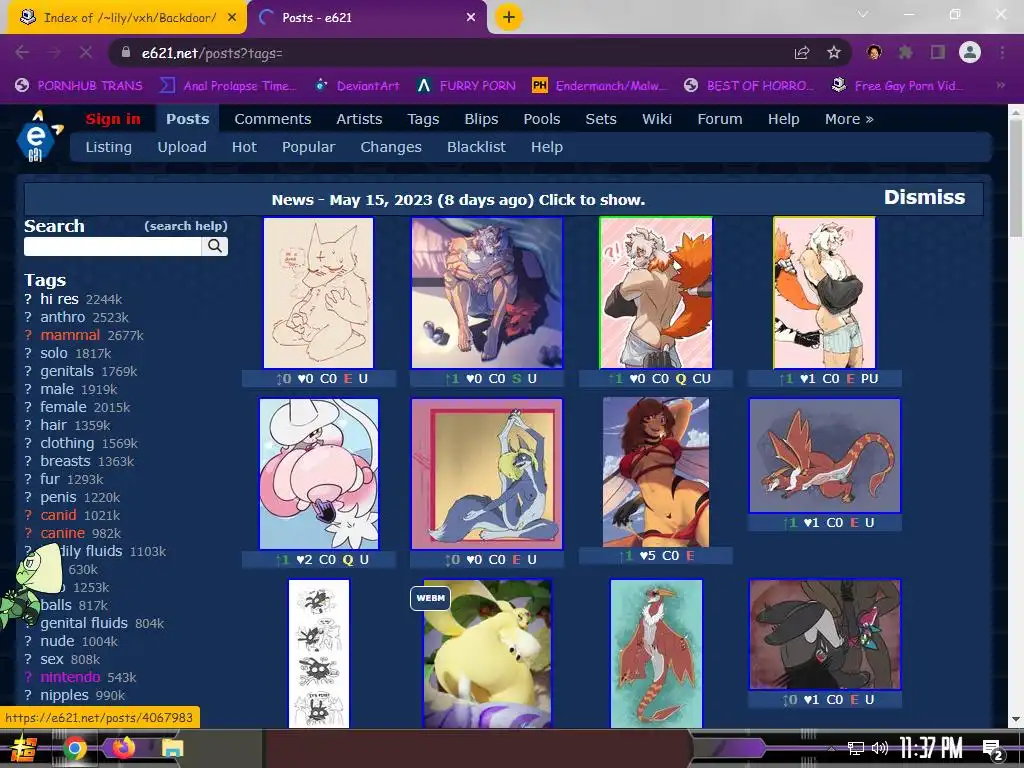The width and height of the screenshot is (1024, 768).
Task: Close the 'Index of /~lily/vxh/Backdoor/' tab
Action: pos(232,18)
